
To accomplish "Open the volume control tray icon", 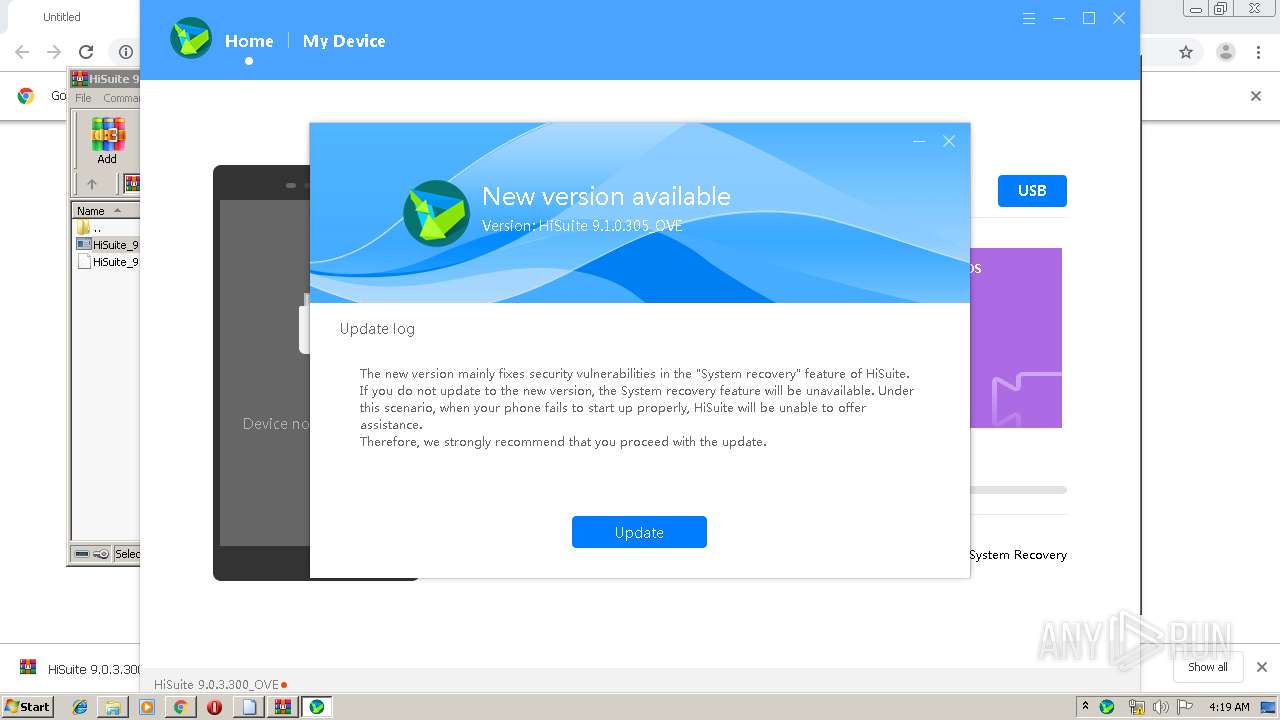I will tap(1160, 707).
